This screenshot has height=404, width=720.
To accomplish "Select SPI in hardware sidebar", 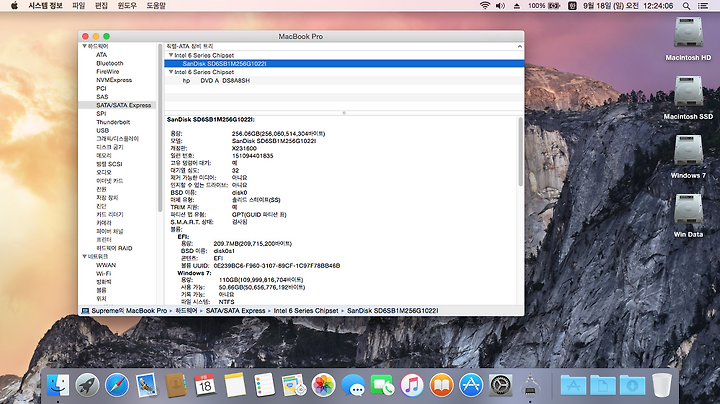I will [101, 113].
